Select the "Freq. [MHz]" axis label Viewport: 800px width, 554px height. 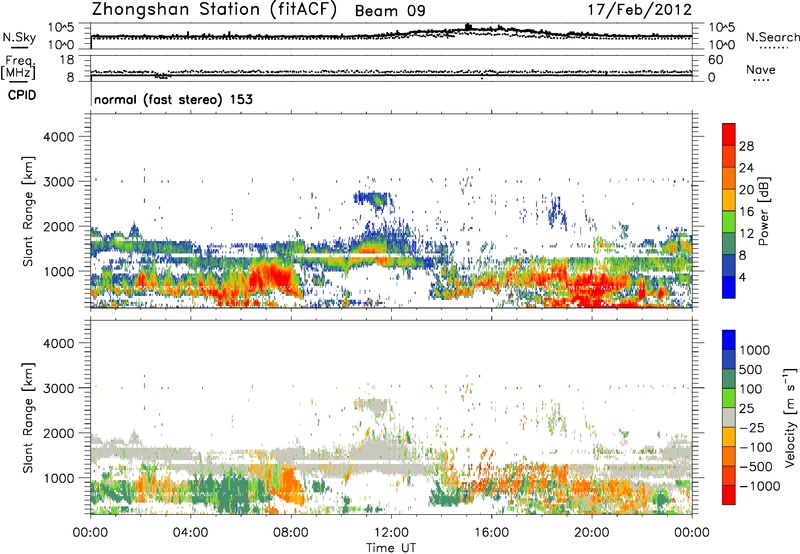(19, 68)
